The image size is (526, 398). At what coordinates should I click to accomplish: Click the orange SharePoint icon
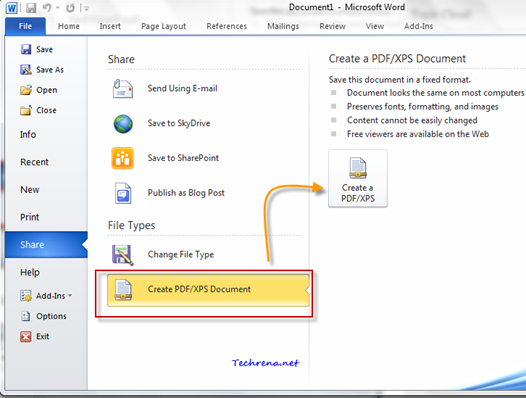point(122,158)
